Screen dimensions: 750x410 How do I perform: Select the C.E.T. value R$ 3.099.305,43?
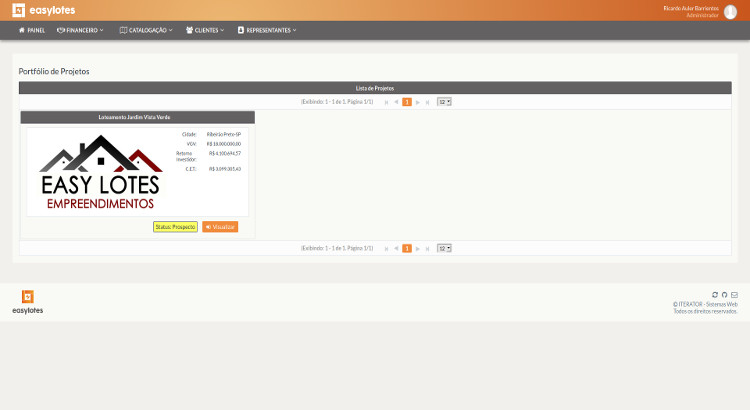click(x=225, y=169)
